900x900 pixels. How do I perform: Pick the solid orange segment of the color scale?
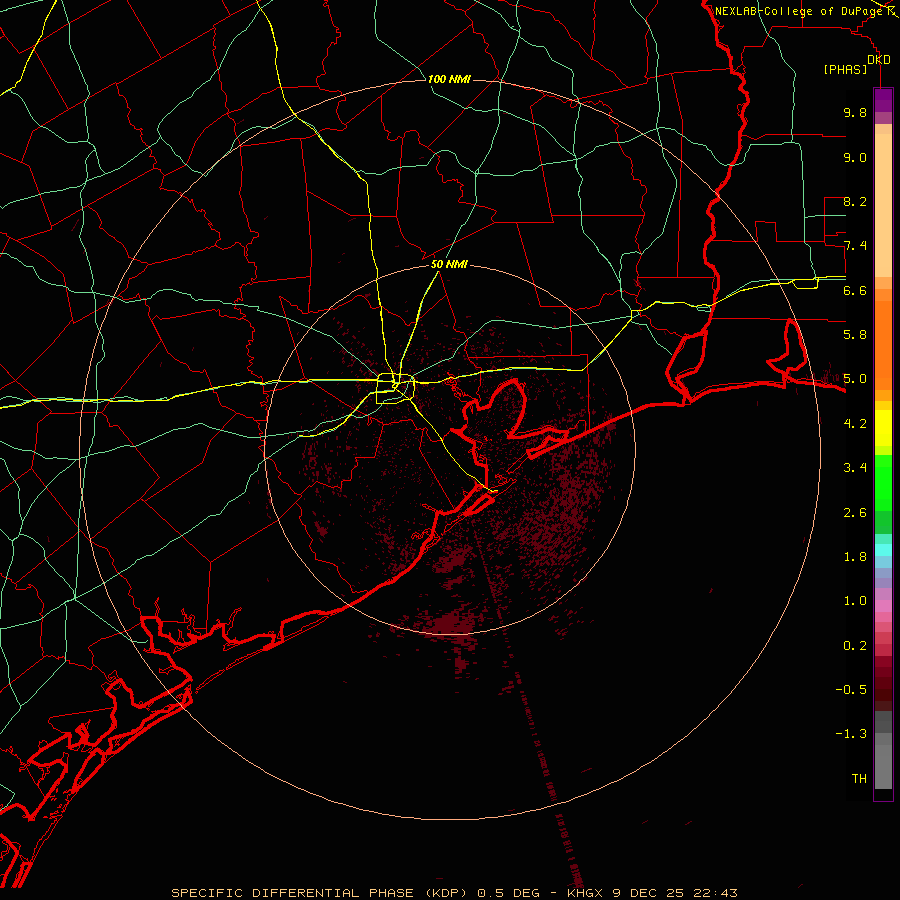tap(883, 344)
